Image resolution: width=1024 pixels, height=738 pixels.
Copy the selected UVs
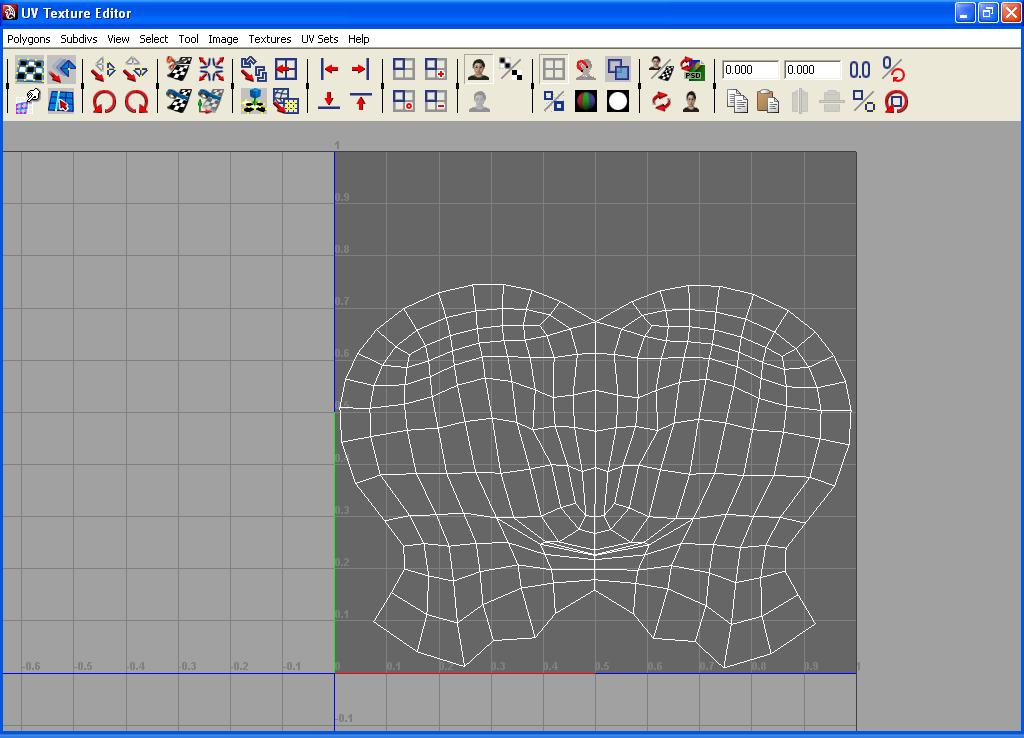[738, 100]
